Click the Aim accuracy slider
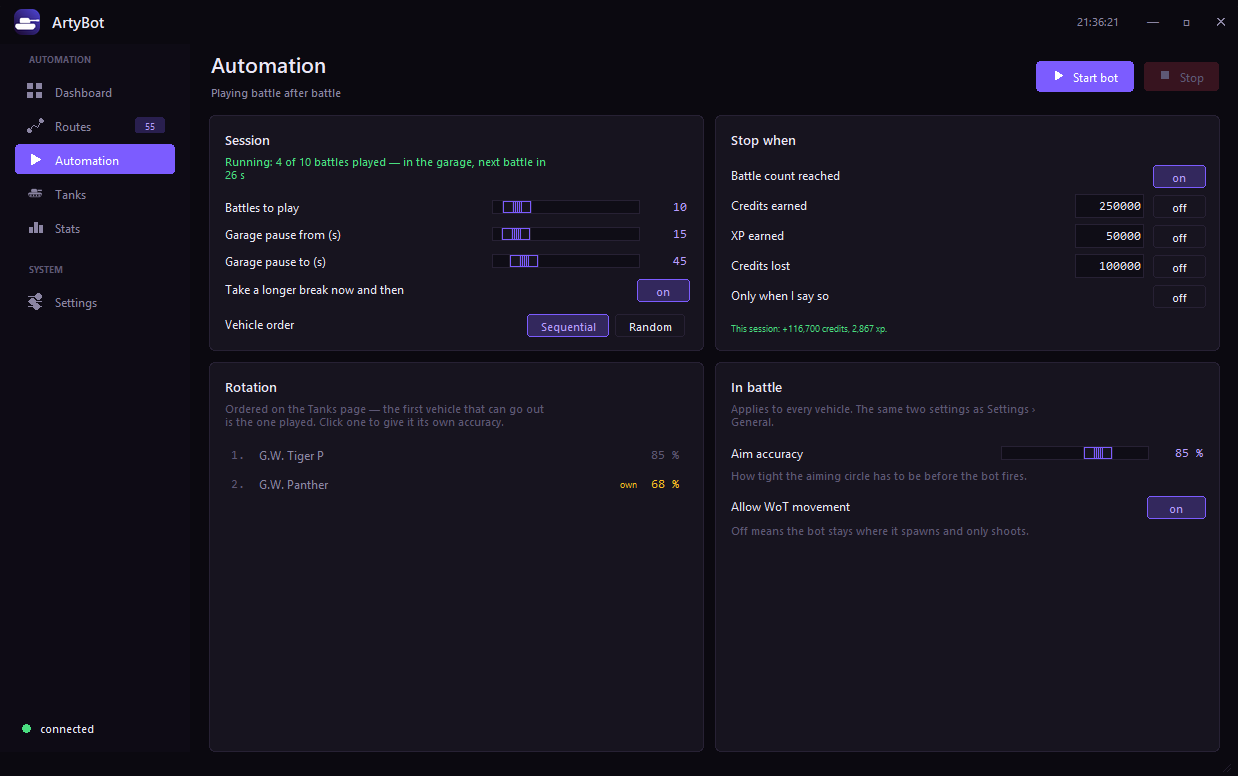Image resolution: width=1238 pixels, height=776 pixels. click(1075, 453)
